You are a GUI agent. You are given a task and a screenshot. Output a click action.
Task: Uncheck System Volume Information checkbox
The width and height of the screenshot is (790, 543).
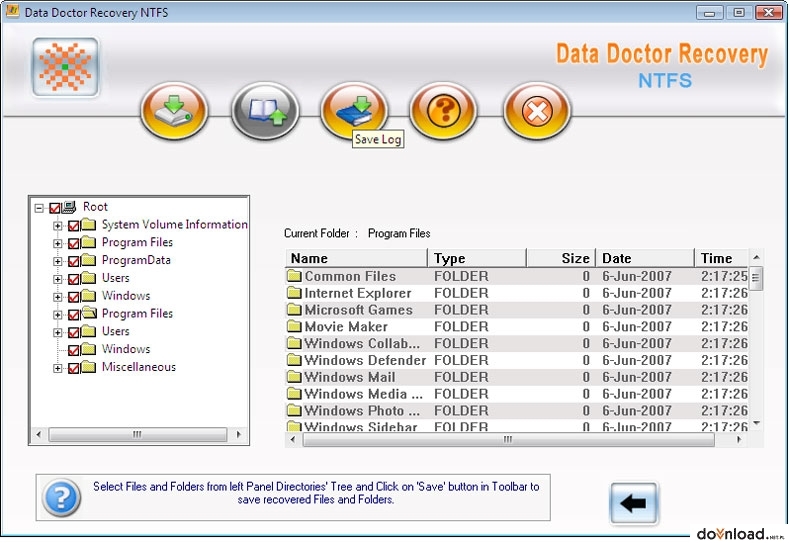[x=74, y=225]
